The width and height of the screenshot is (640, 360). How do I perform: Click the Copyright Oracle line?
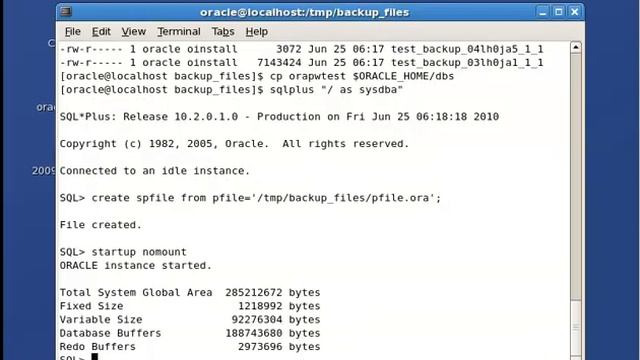234,144
